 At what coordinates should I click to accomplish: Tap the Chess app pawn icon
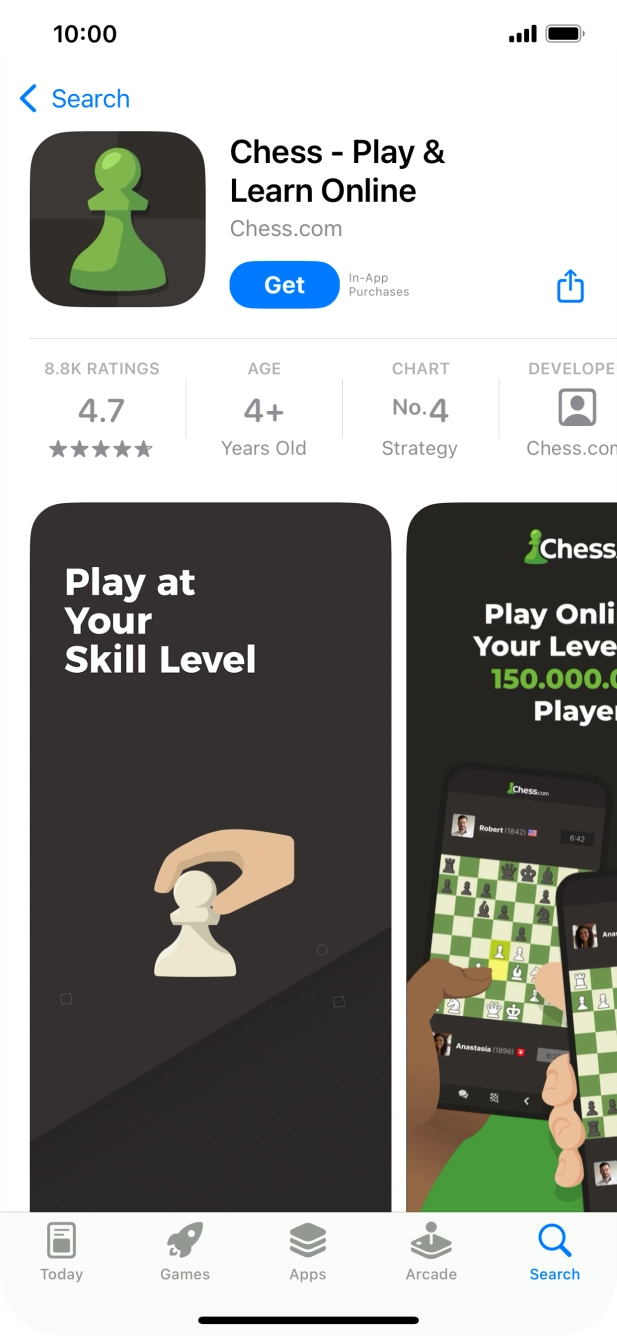pos(118,219)
